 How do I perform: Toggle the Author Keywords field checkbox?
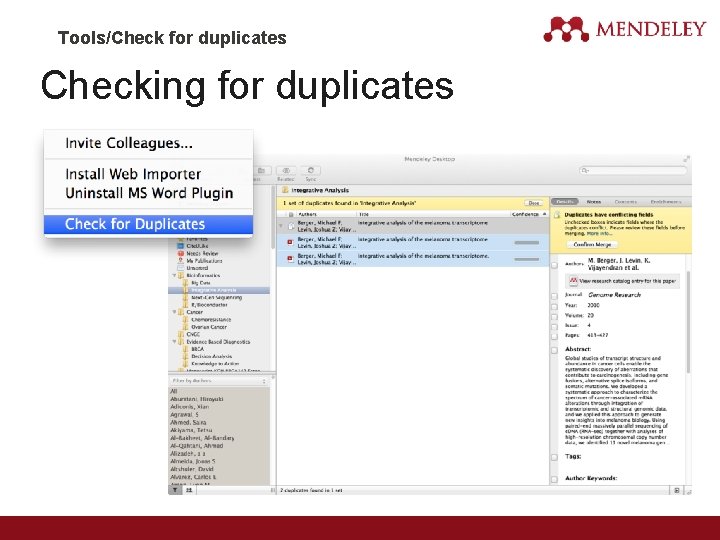[x=555, y=479]
